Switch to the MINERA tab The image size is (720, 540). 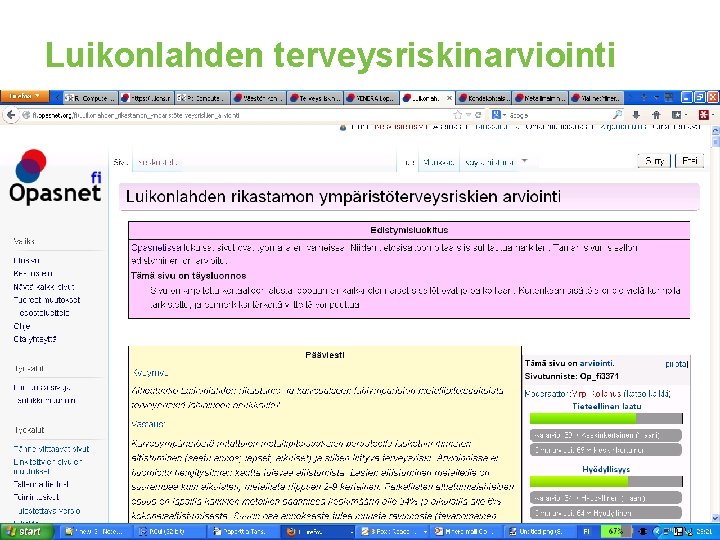tap(371, 98)
